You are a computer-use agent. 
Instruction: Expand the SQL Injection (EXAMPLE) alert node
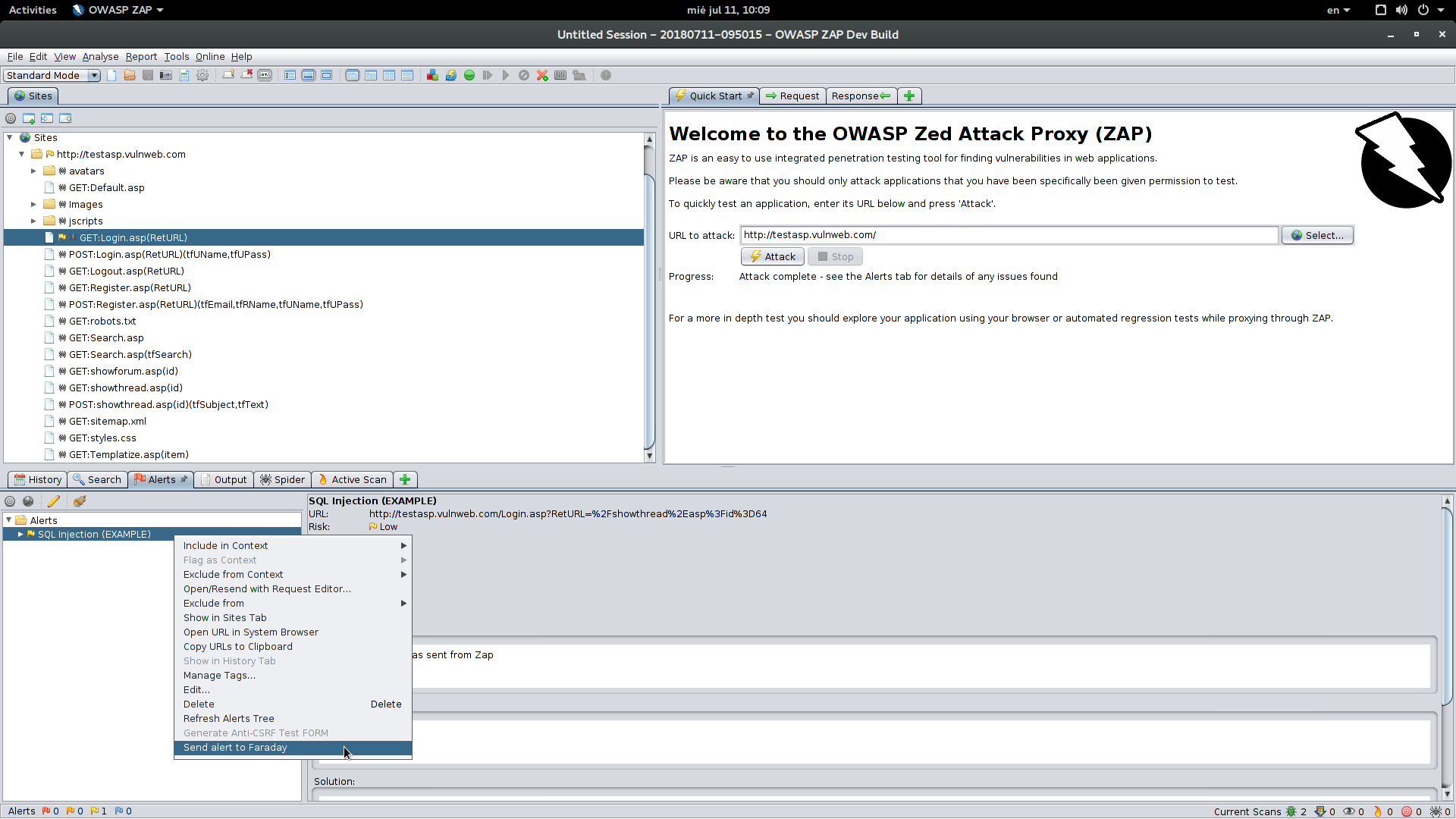(x=20, y=534)
